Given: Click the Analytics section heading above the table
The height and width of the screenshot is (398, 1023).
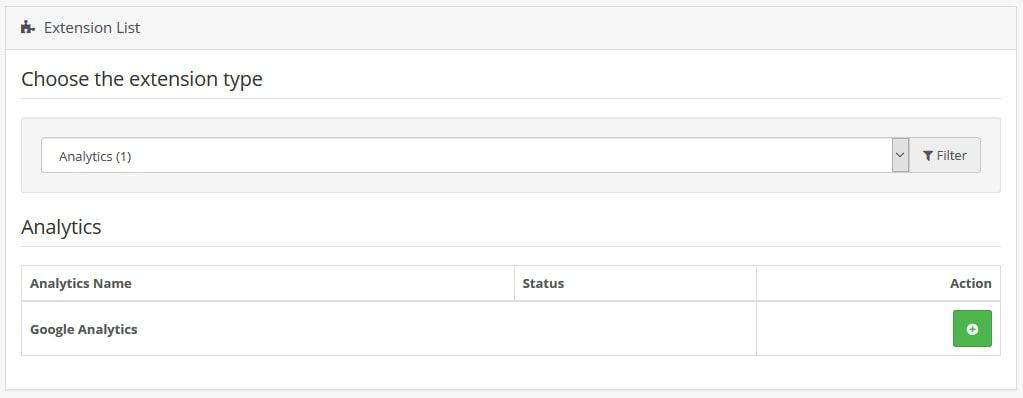Looking at the screenshot, I should point(61,227).
